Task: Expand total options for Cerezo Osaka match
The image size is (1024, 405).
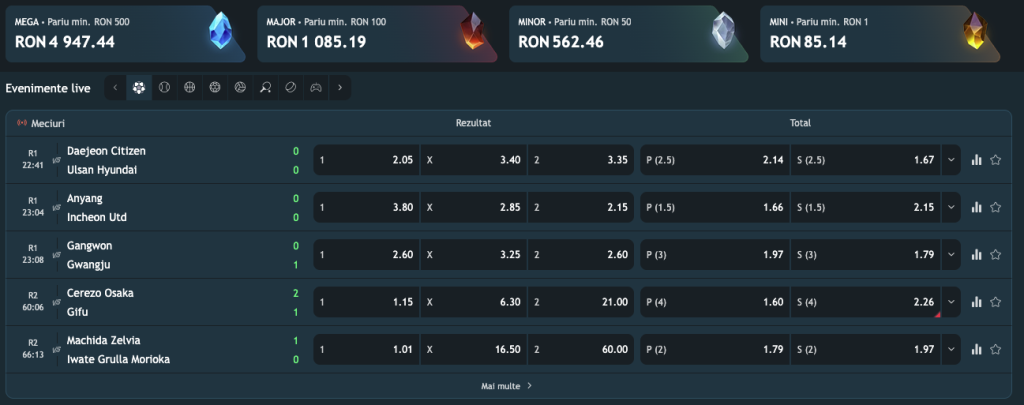Action: (951, 302)
